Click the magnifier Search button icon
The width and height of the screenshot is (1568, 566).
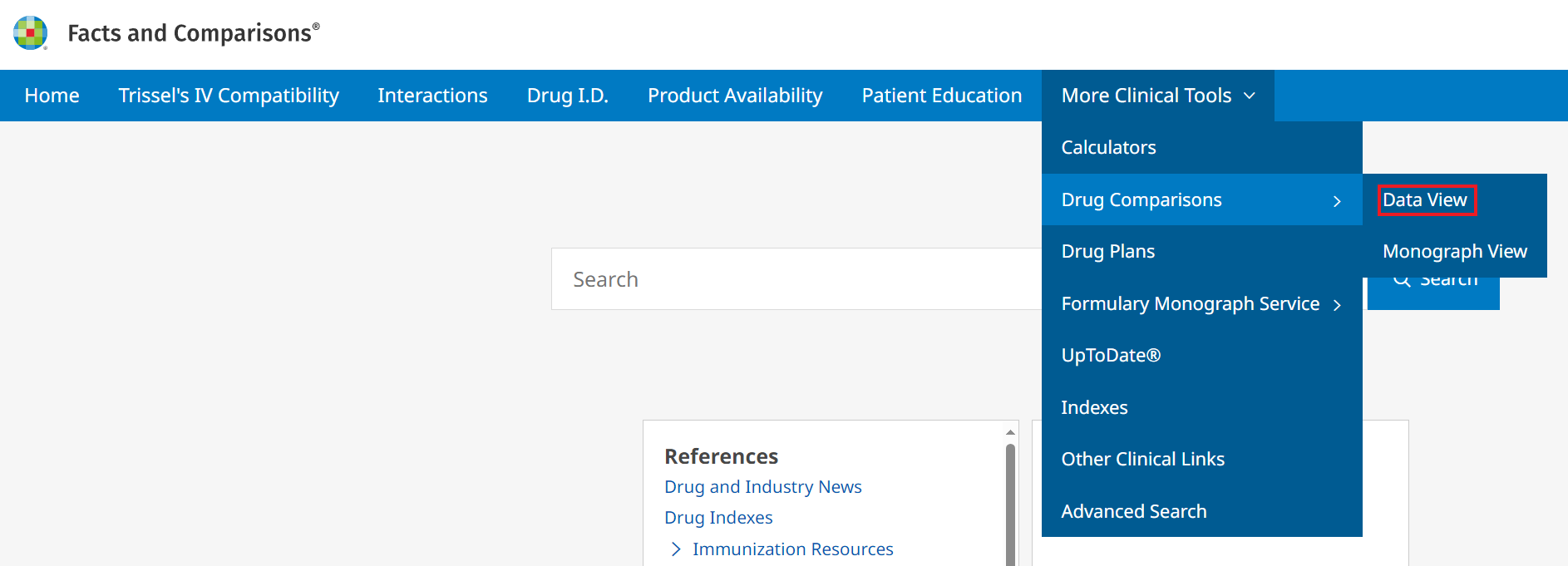(1402, 281)
